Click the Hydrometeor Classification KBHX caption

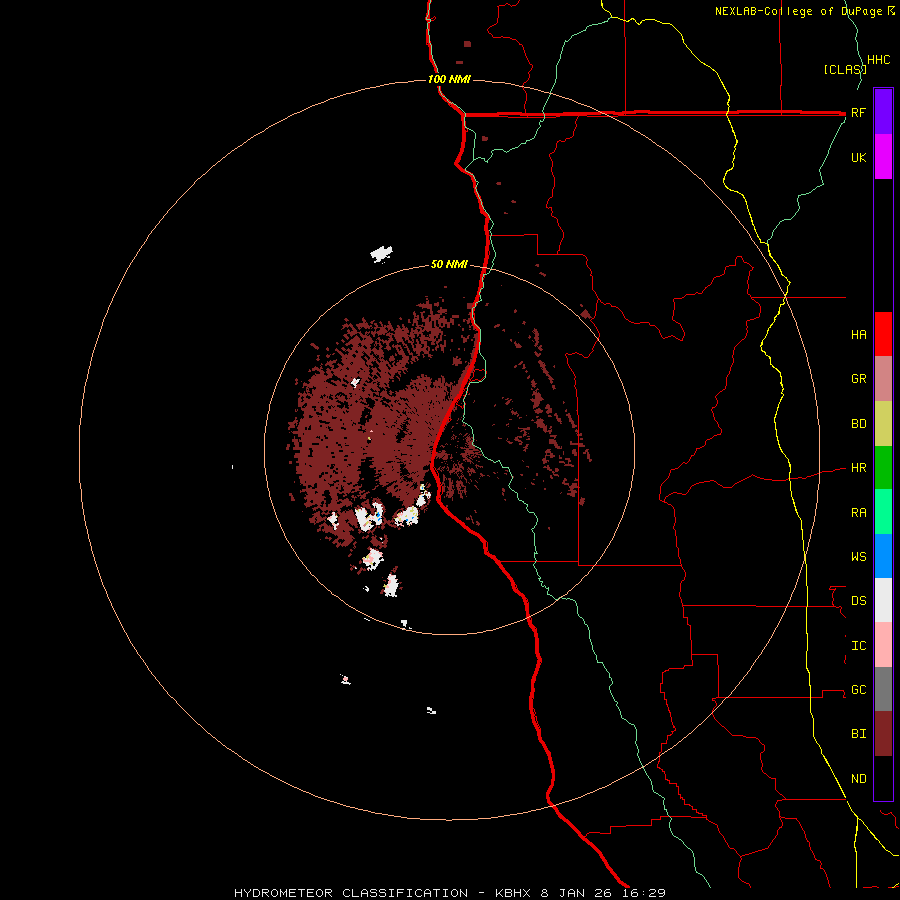[449, 893]
